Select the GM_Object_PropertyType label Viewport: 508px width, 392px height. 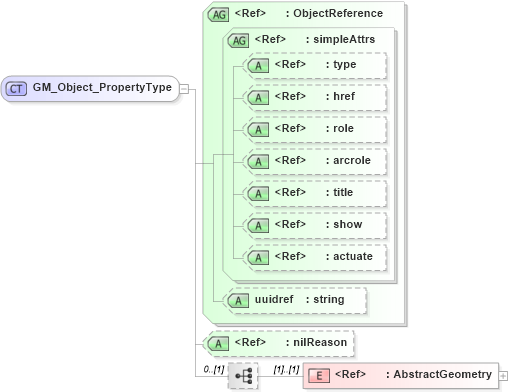coord(102,87)
